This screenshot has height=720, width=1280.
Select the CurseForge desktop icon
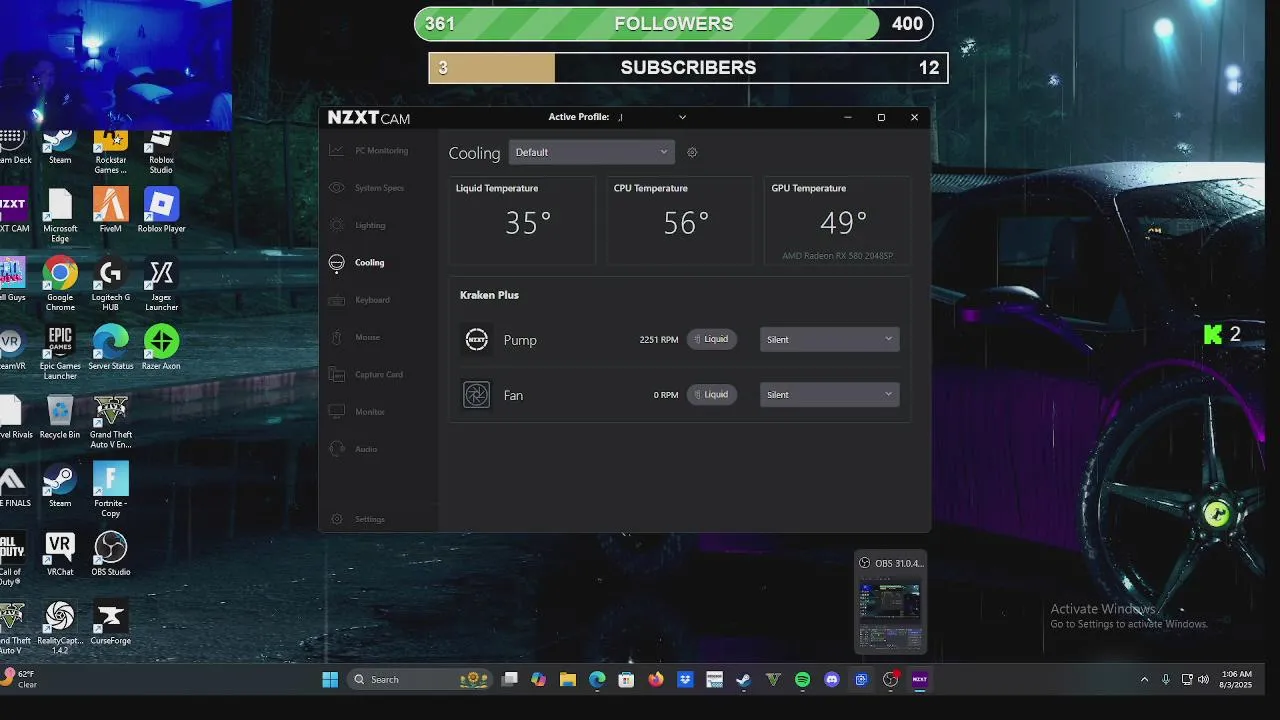(111, 623)
